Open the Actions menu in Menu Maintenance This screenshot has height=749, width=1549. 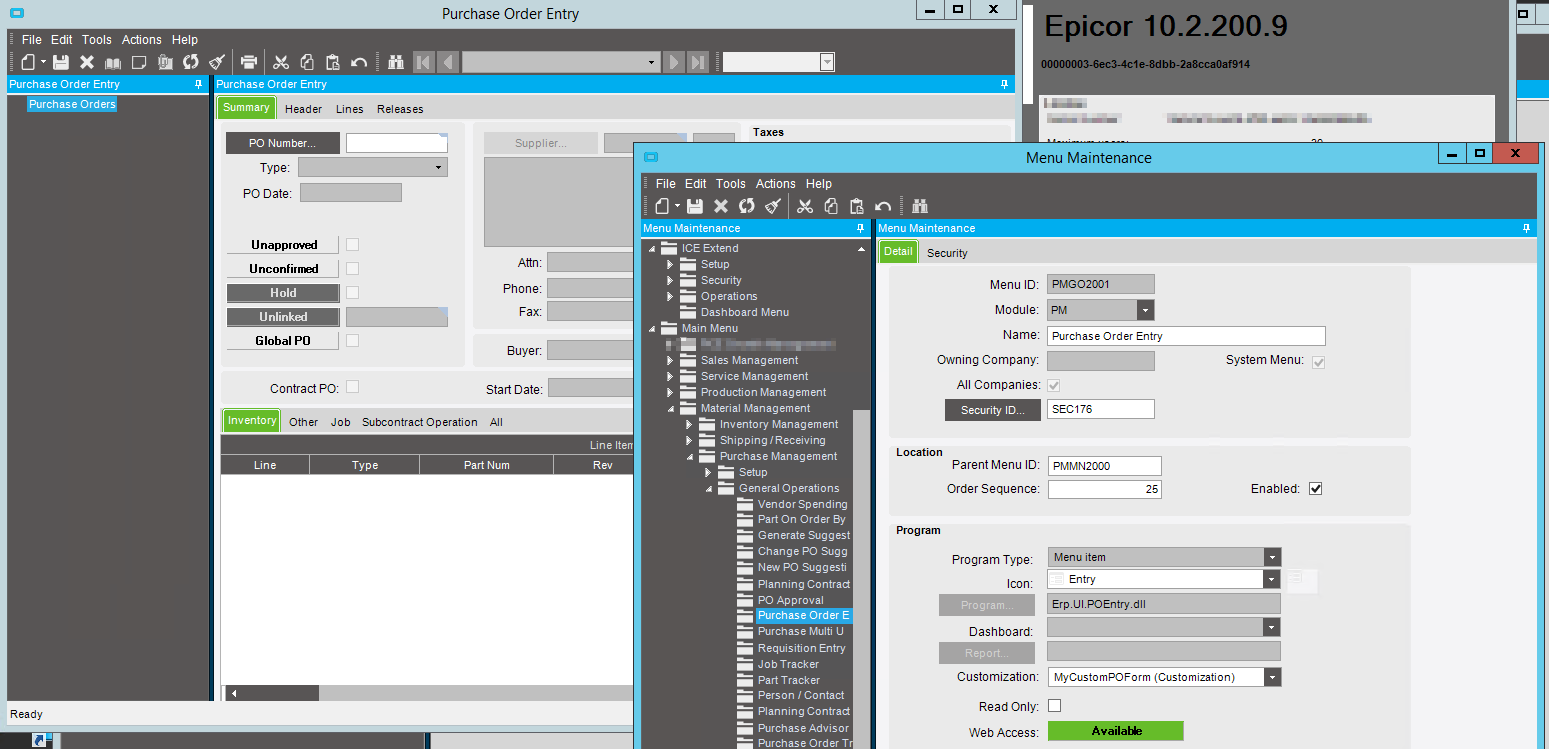[776, 184]
